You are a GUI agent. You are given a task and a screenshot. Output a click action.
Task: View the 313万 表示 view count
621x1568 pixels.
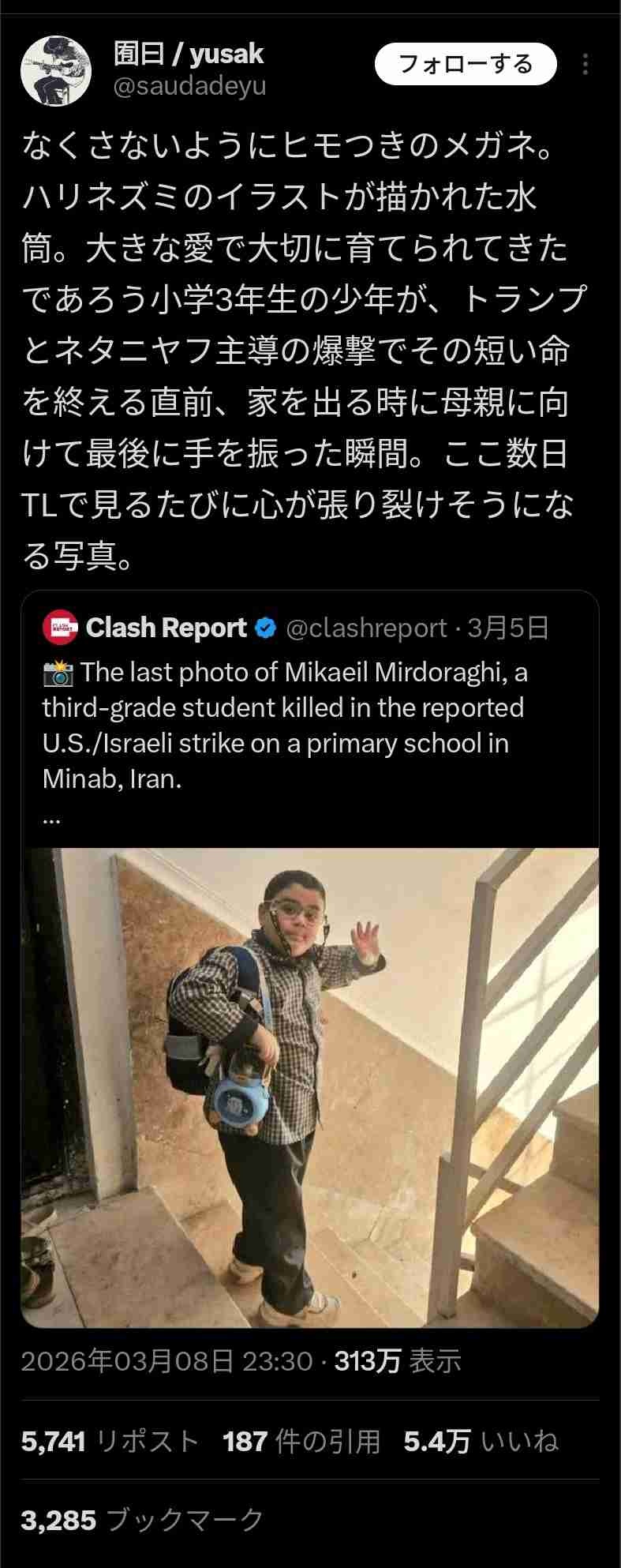point(398,1361)
